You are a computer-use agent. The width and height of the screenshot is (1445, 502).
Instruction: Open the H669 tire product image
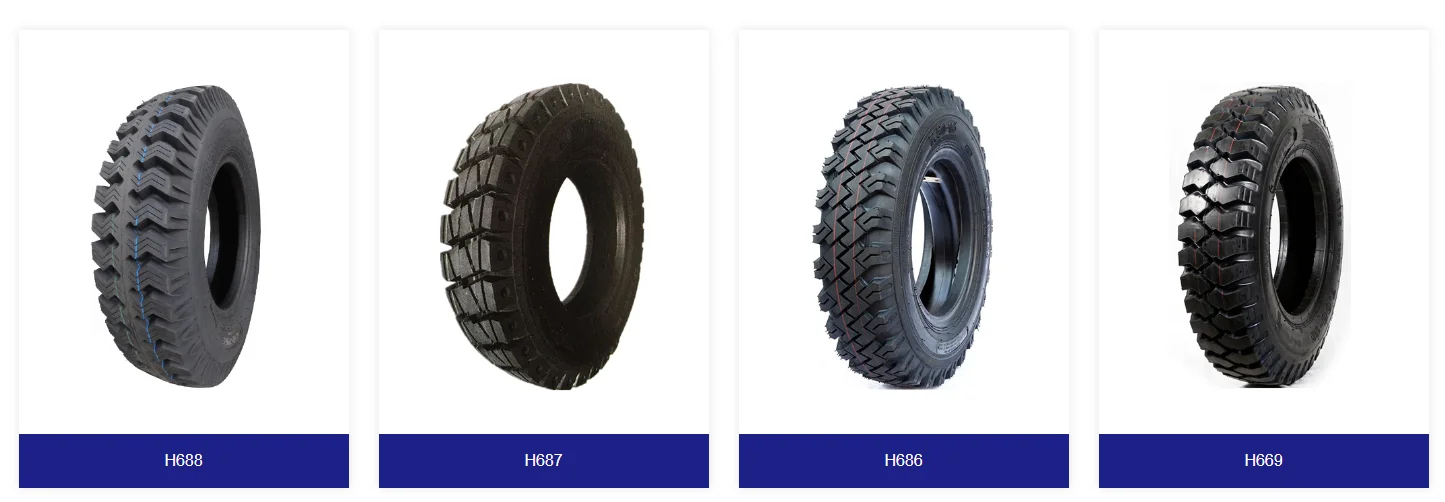click(1263, 237)
